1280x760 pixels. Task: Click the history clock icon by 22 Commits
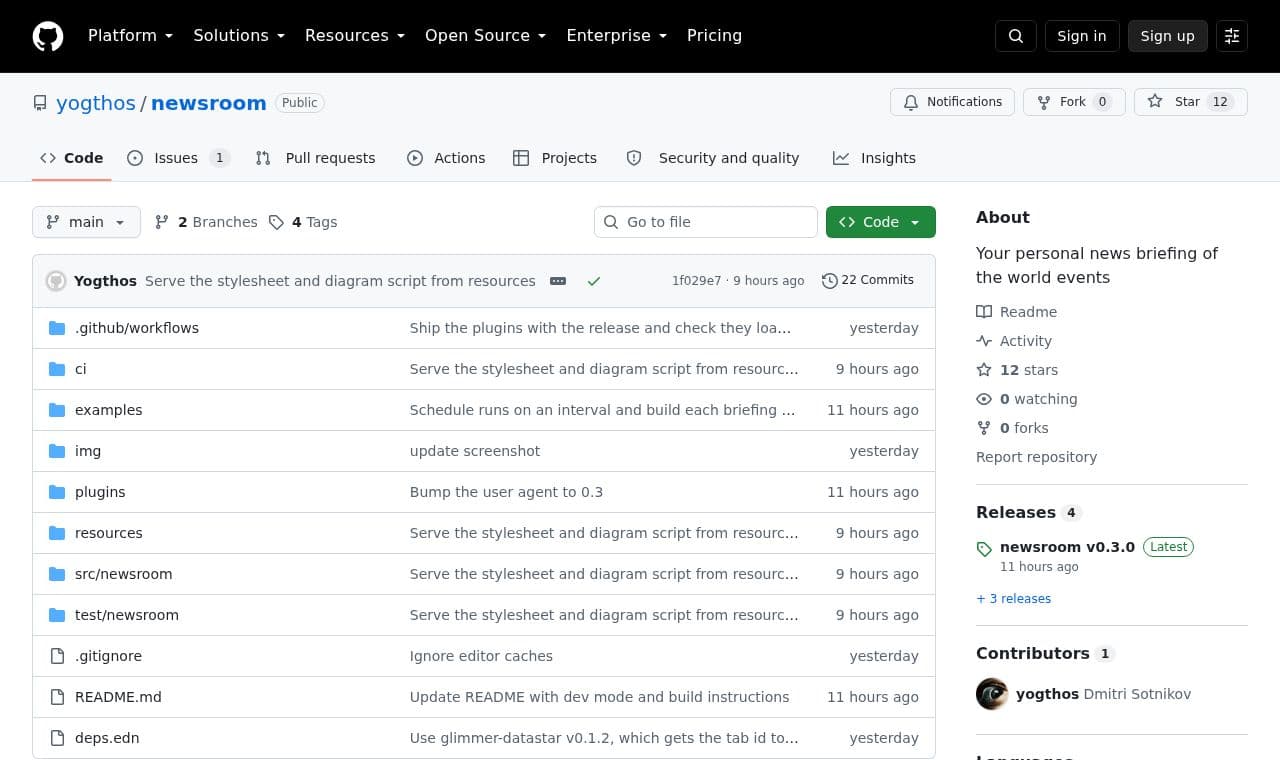point(829,281)
